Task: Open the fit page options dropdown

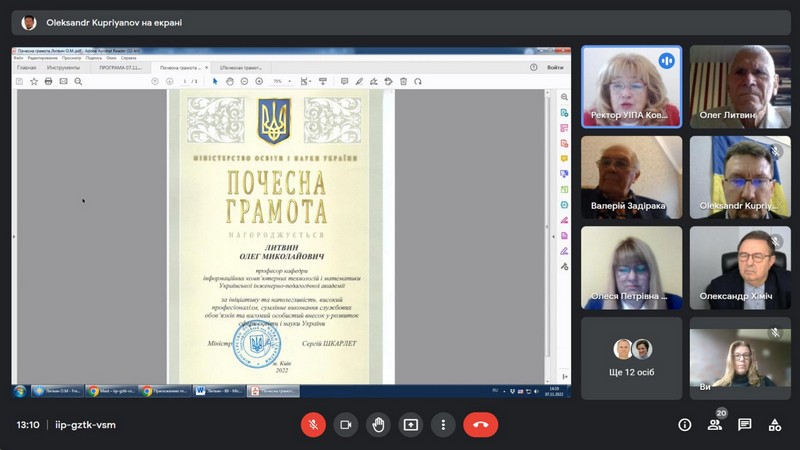Action: tap(306, 81)
